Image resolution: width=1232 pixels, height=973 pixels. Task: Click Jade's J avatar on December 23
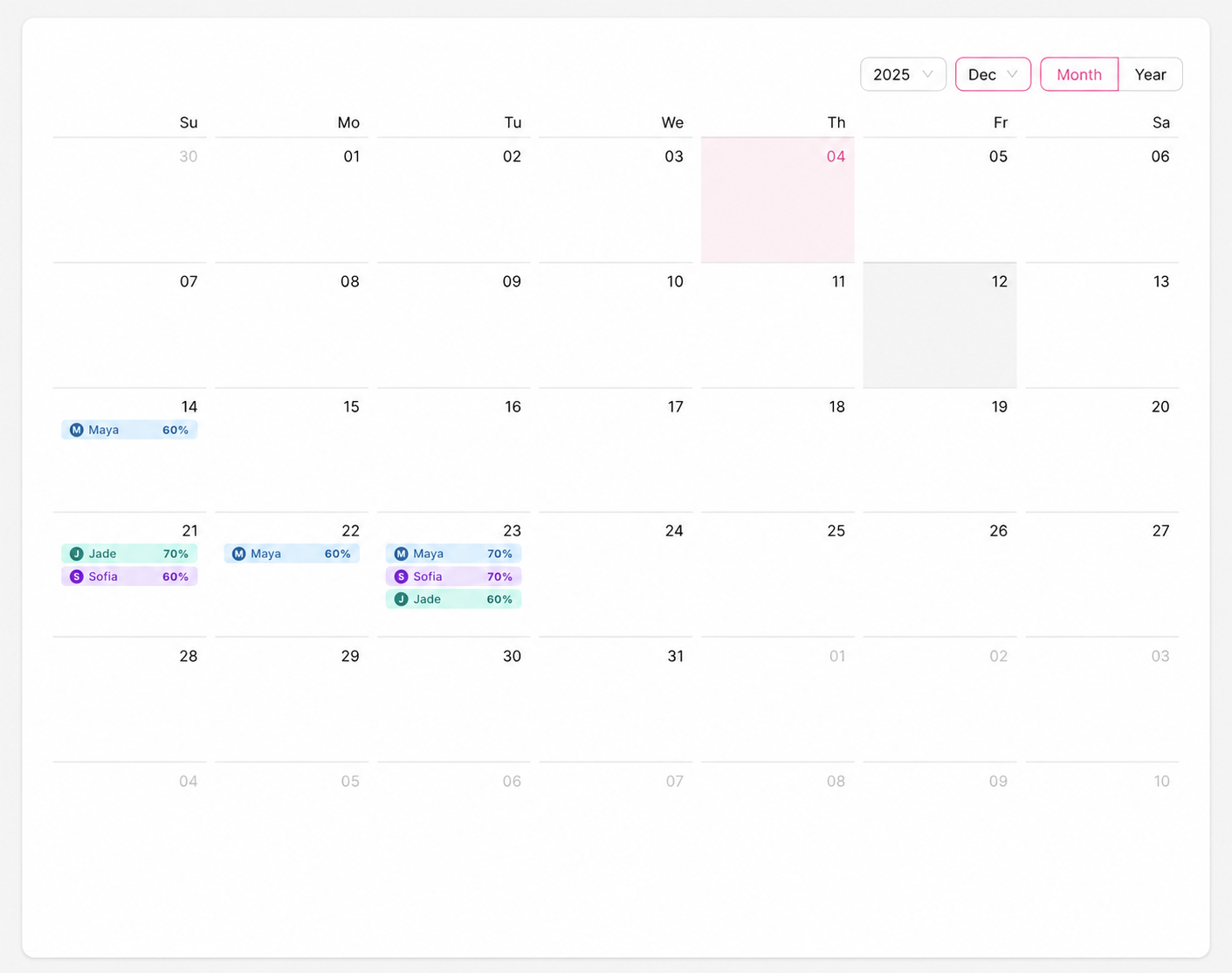click(402, 599)
